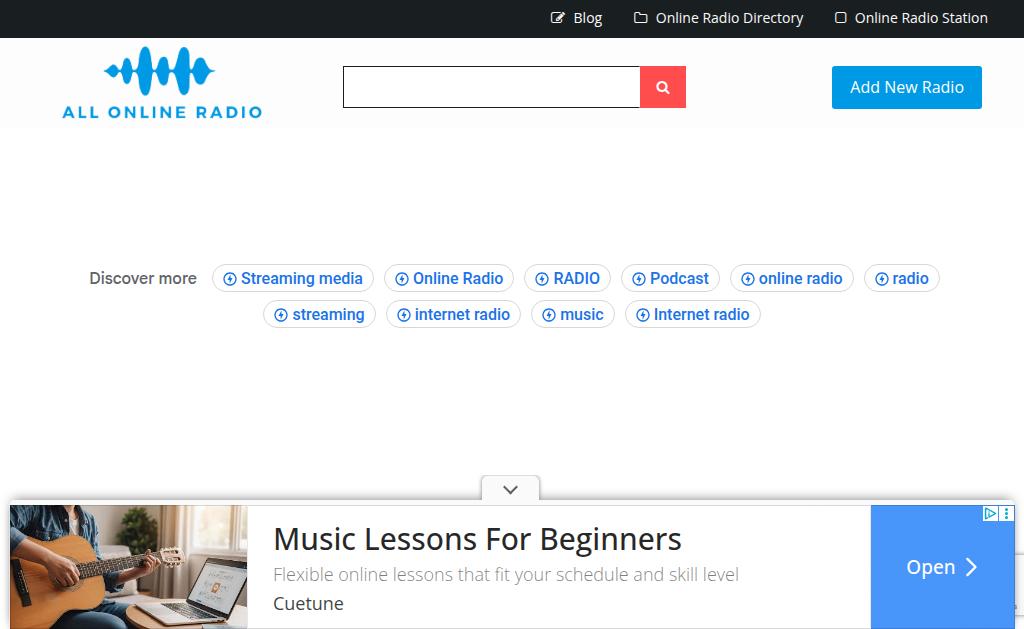Click the Open button on the ad

942,567
